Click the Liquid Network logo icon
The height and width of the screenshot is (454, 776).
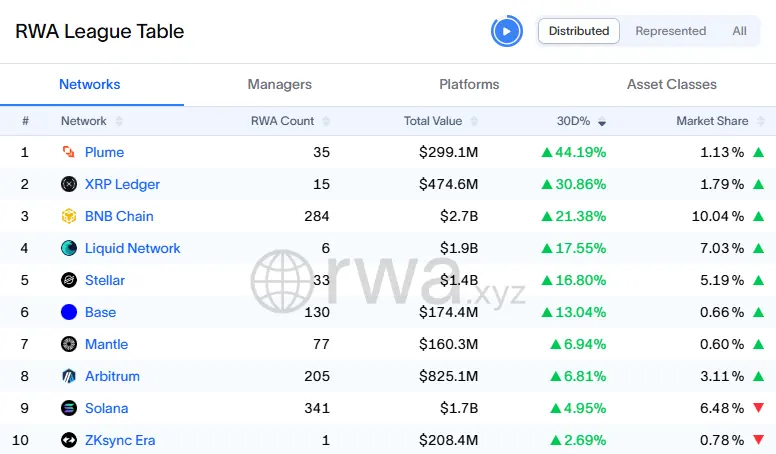(x=69, y=248)
